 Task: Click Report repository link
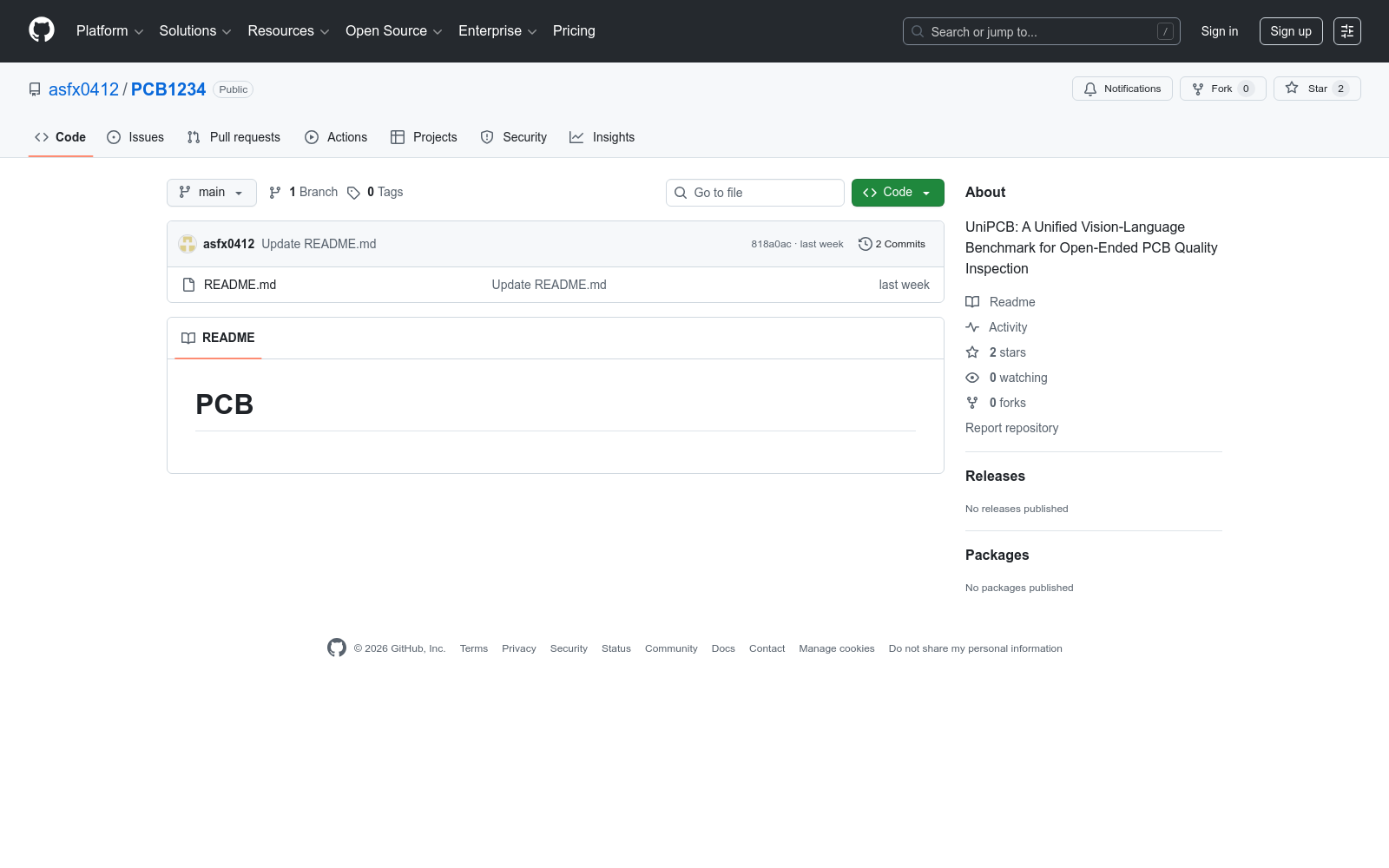coord(1012,428)
